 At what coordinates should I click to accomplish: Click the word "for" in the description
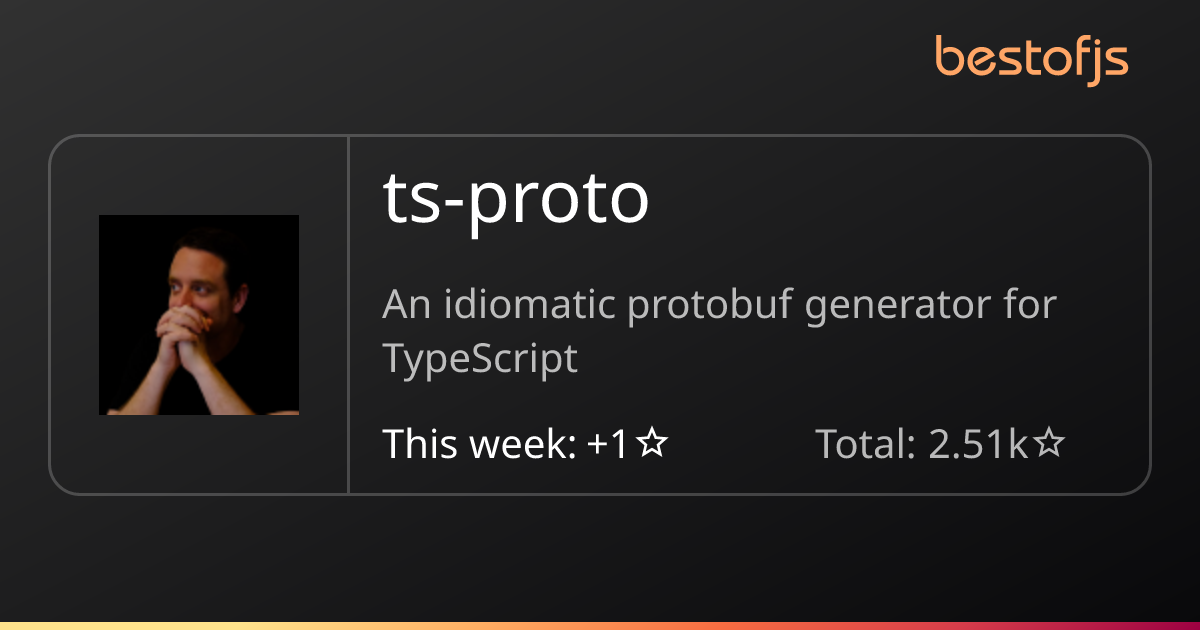(1031, 306)
